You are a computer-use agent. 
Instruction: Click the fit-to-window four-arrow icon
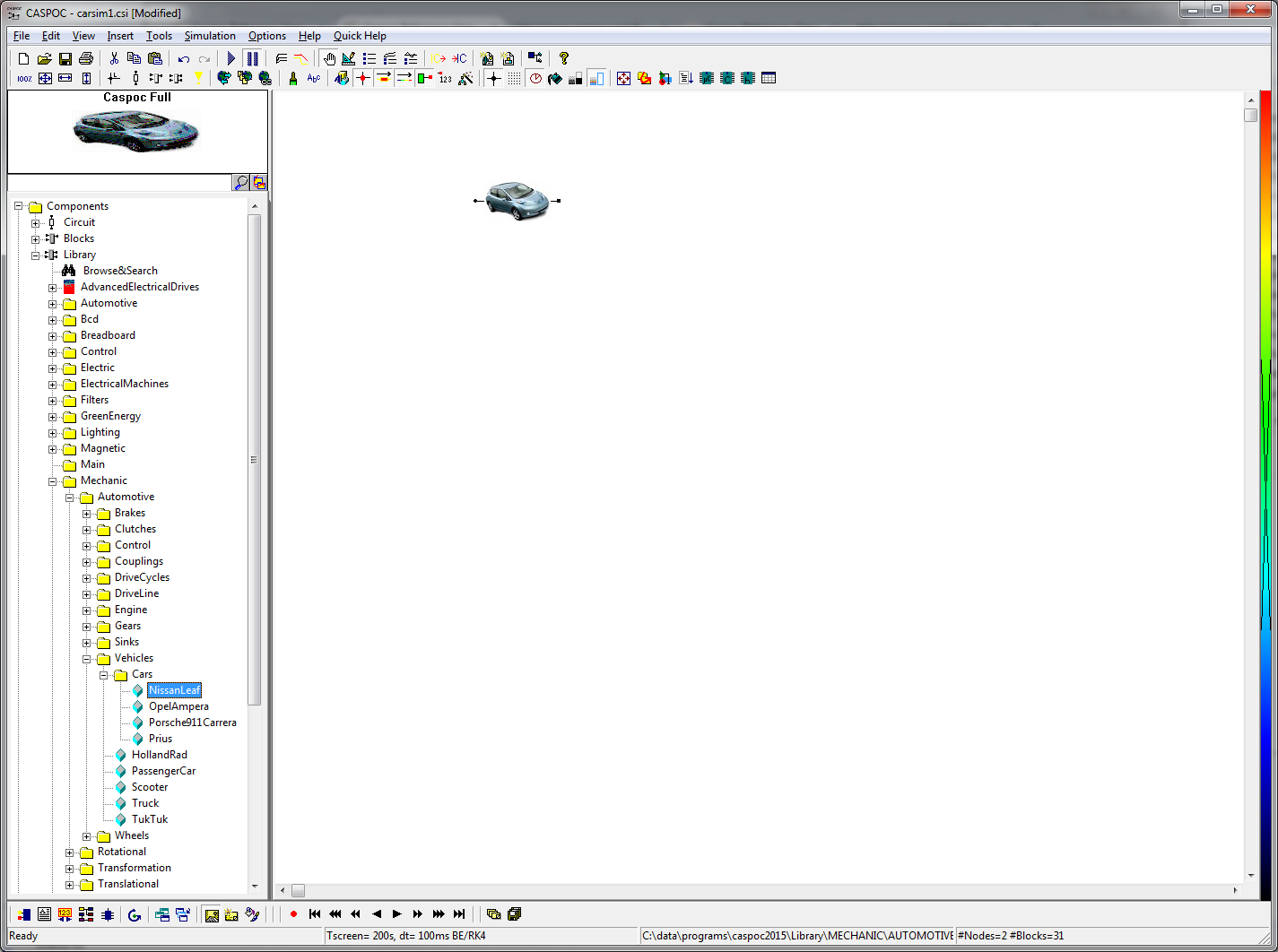pyautogui.click(x=45, y=78)
